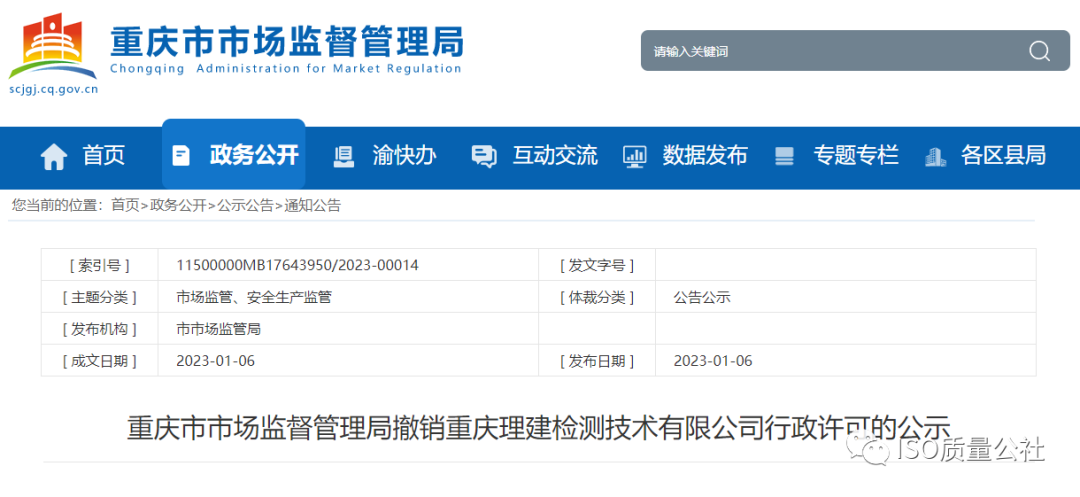Open the 数据发布 navigation tab
This screenshot has height=497, width=1080.
click(705, 156)
